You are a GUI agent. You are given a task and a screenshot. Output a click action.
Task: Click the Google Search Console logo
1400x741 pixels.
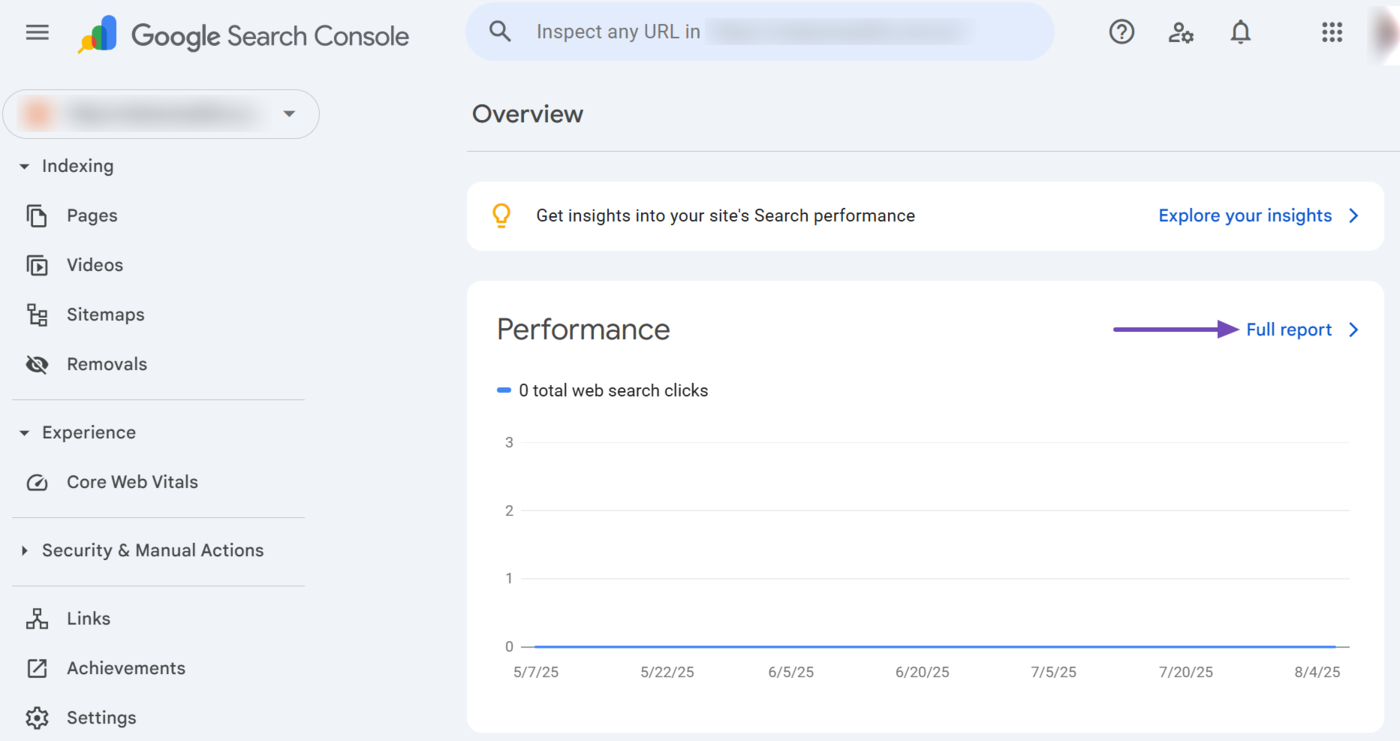[244, 35]
